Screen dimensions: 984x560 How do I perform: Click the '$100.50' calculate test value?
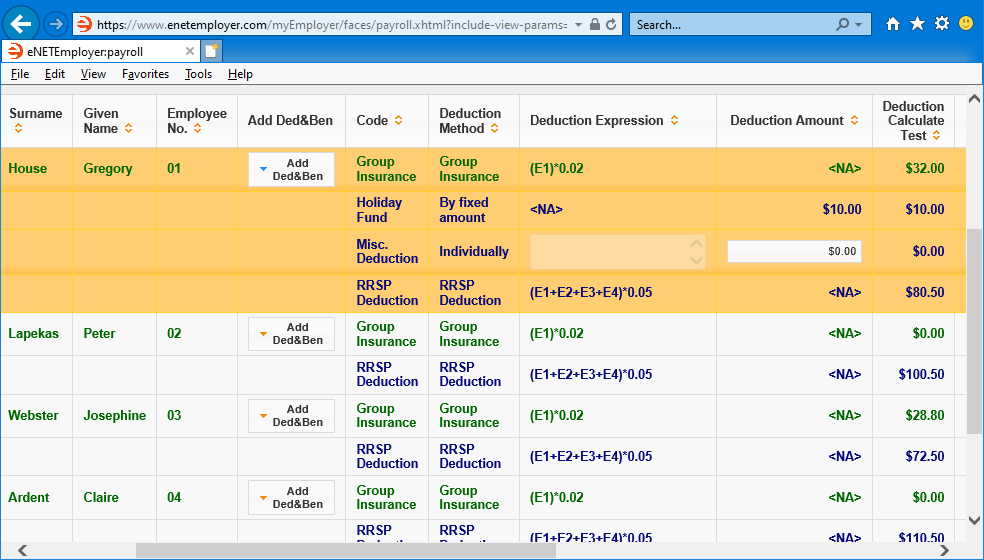pos(921,374)
